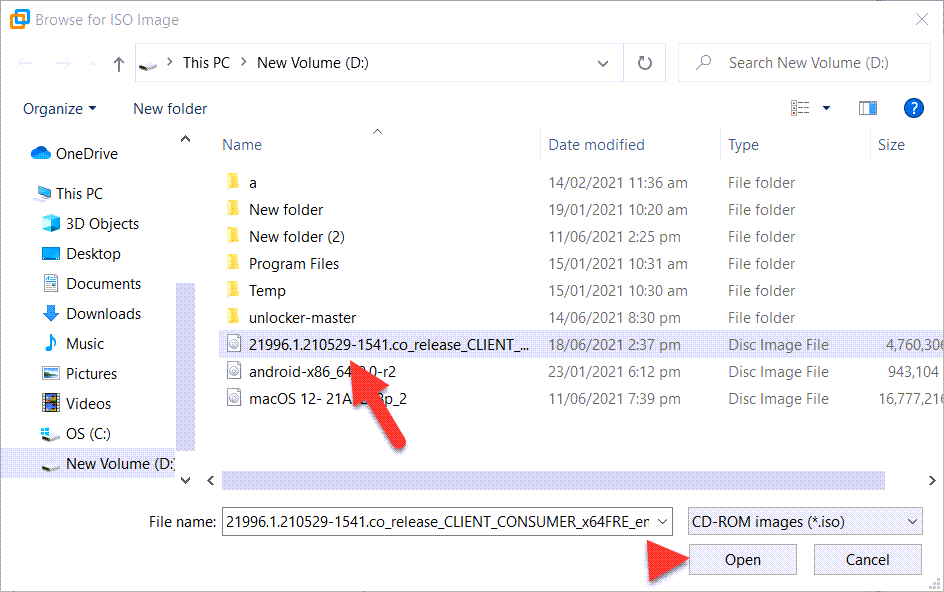Select the android-x86 disc image file
This screenshot has width=944, height=592.
[316, 371]
